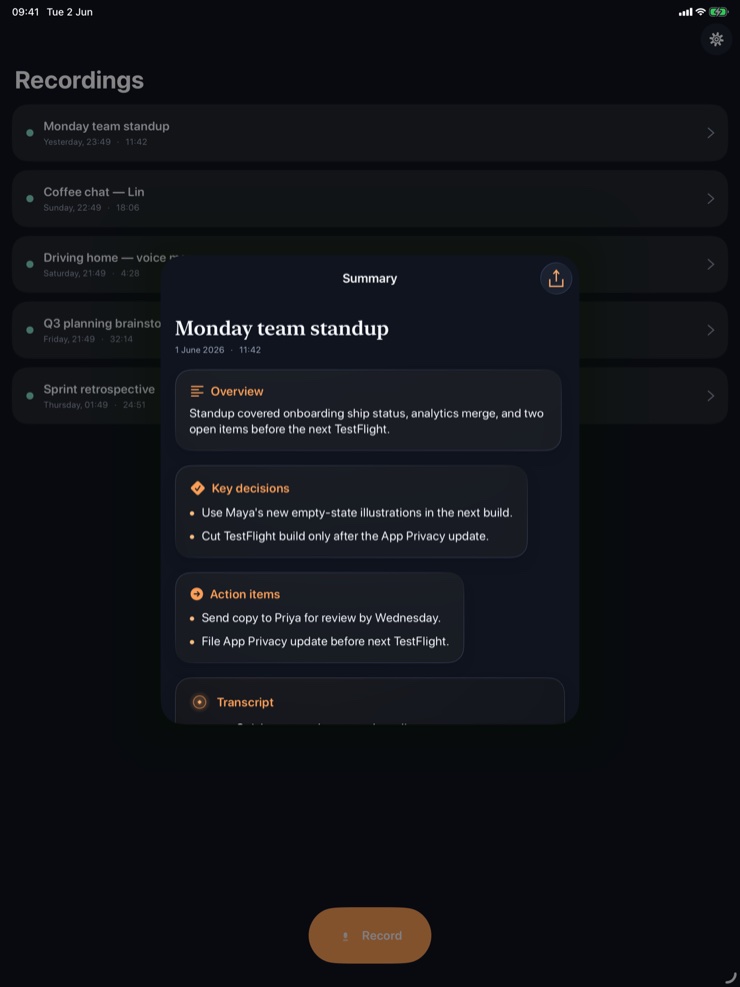Expand the Coffee chat — Lin chevron
This screenshot has height=987, width=740.
point(710,198)
